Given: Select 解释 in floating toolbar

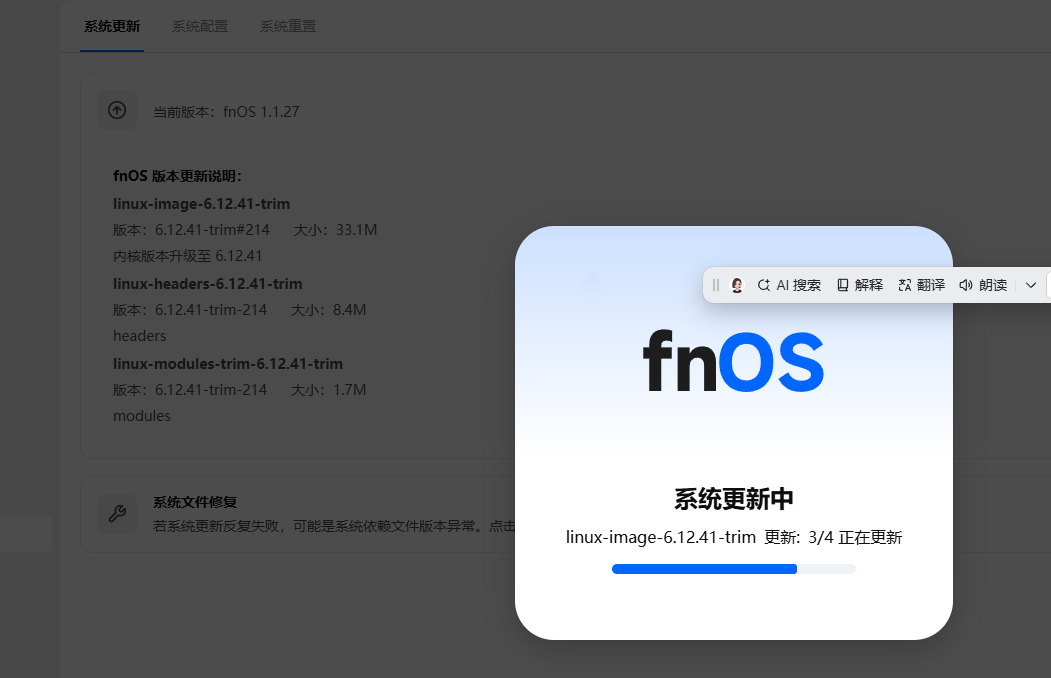Looking at the screenshot, I should pyautogui.click(x=861, y=285).
